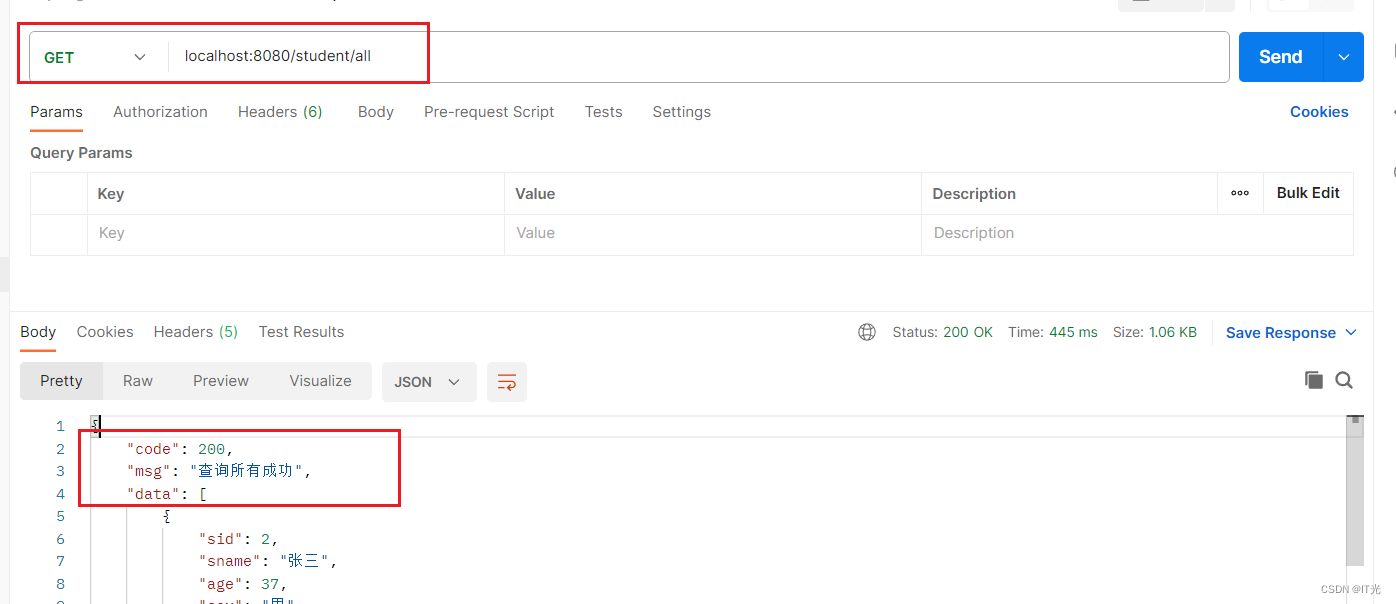Image resolution: width=1396 pixels, height=604 pixels.
Task: Switch response view to Raw mode
Action: [137, 381]
